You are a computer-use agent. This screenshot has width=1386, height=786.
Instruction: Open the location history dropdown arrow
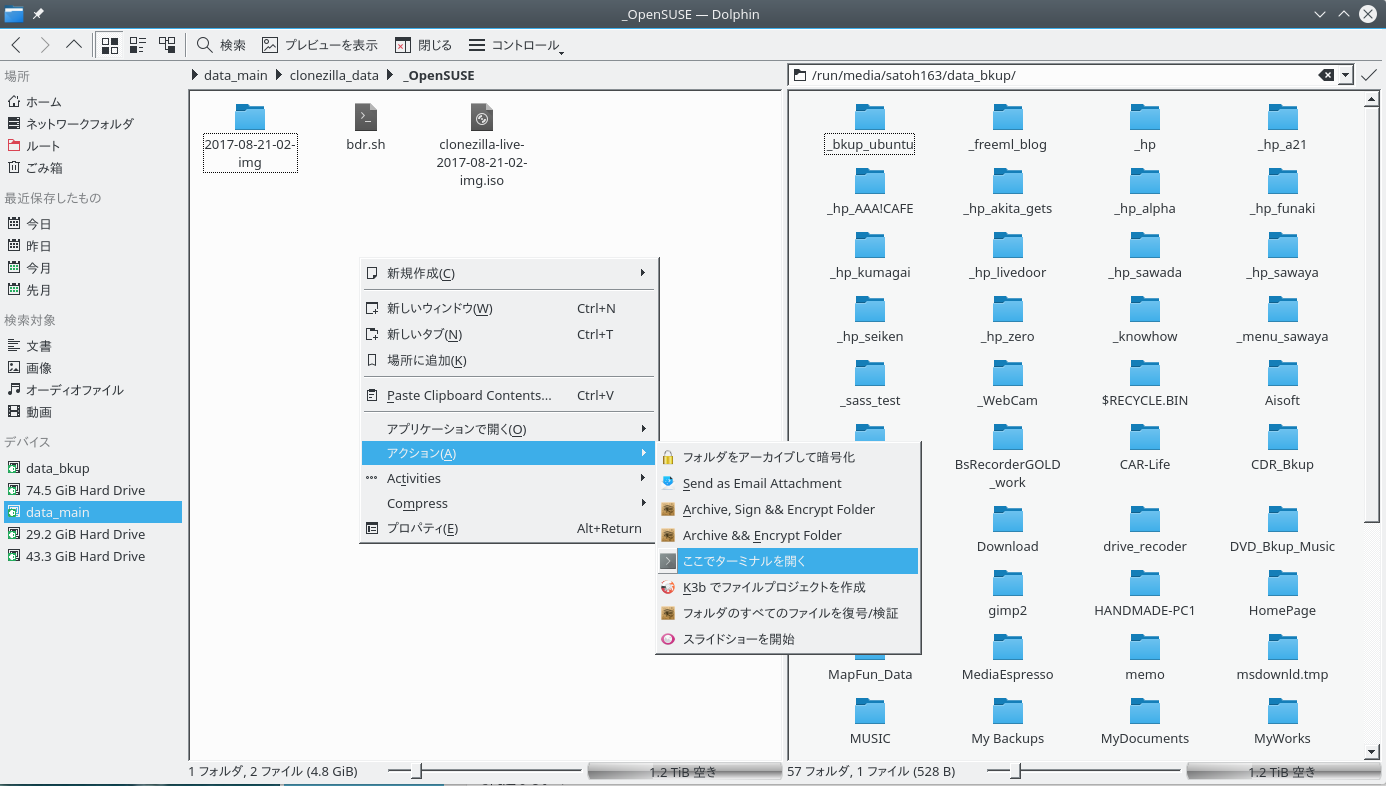tap(1345, 75)
